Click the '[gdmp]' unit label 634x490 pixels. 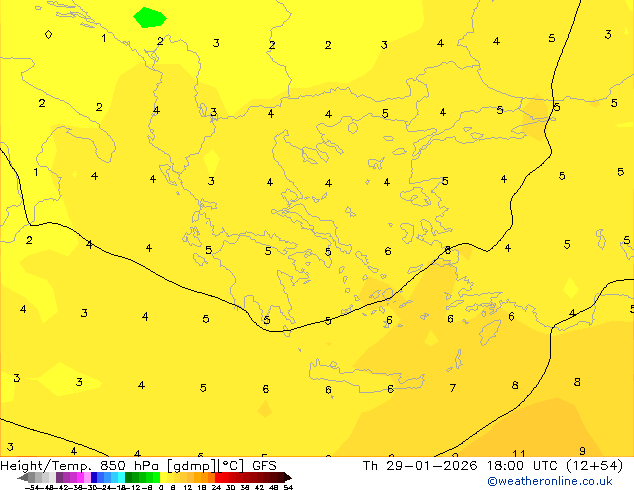191,466
